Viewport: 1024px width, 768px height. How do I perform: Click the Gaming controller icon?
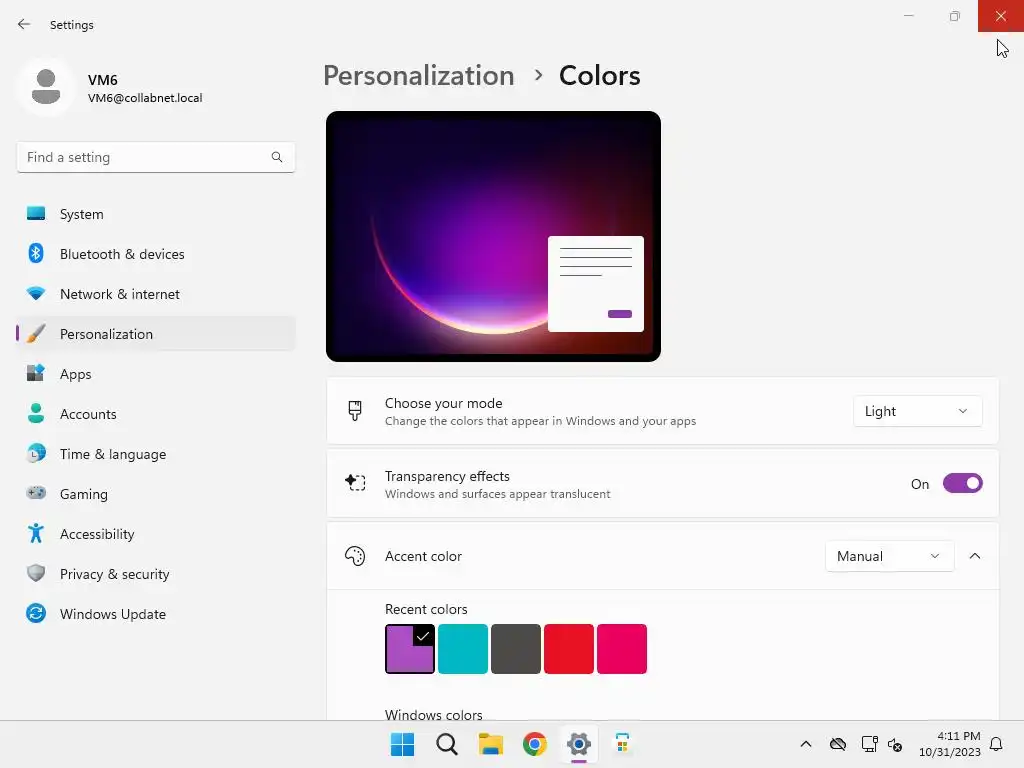click(x=36, y=493)
